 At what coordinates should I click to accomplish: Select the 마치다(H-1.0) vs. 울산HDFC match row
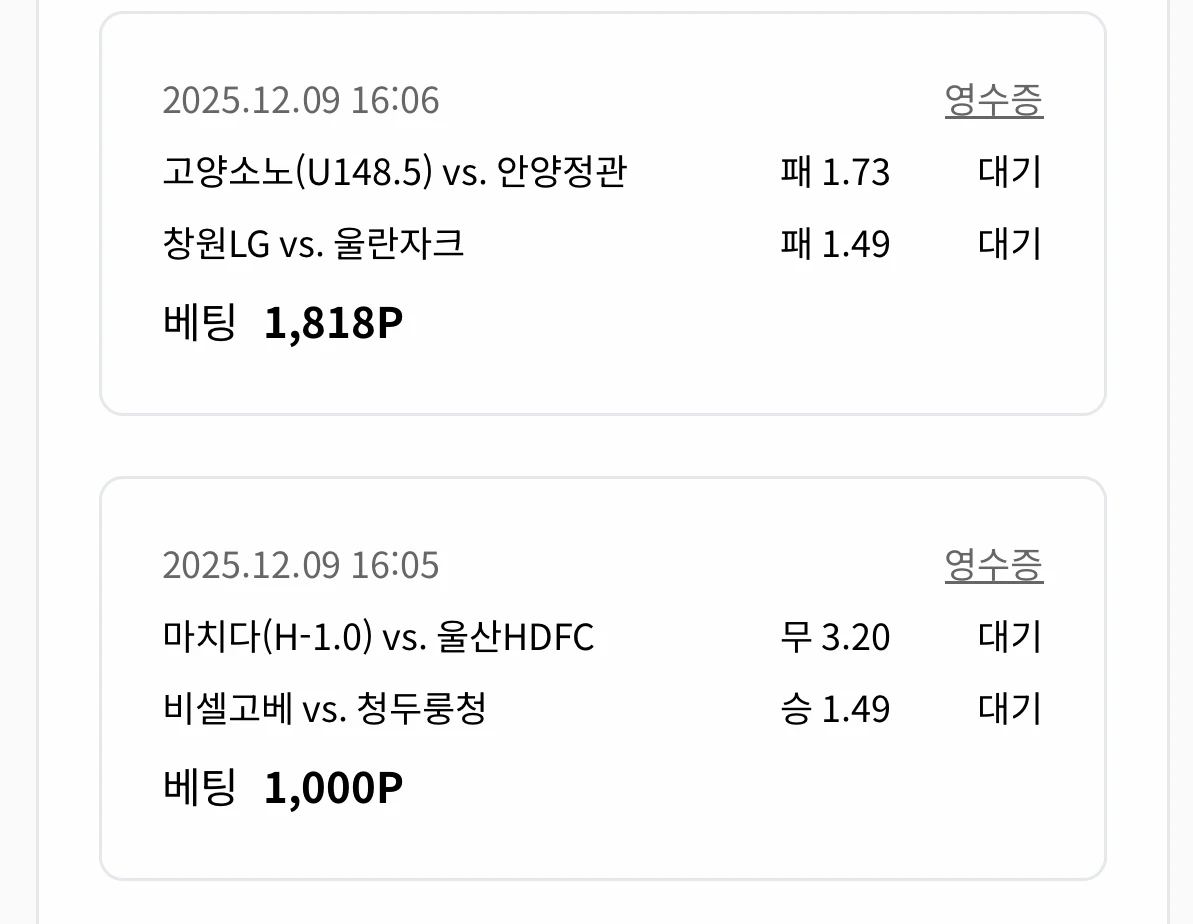[378, 637]
